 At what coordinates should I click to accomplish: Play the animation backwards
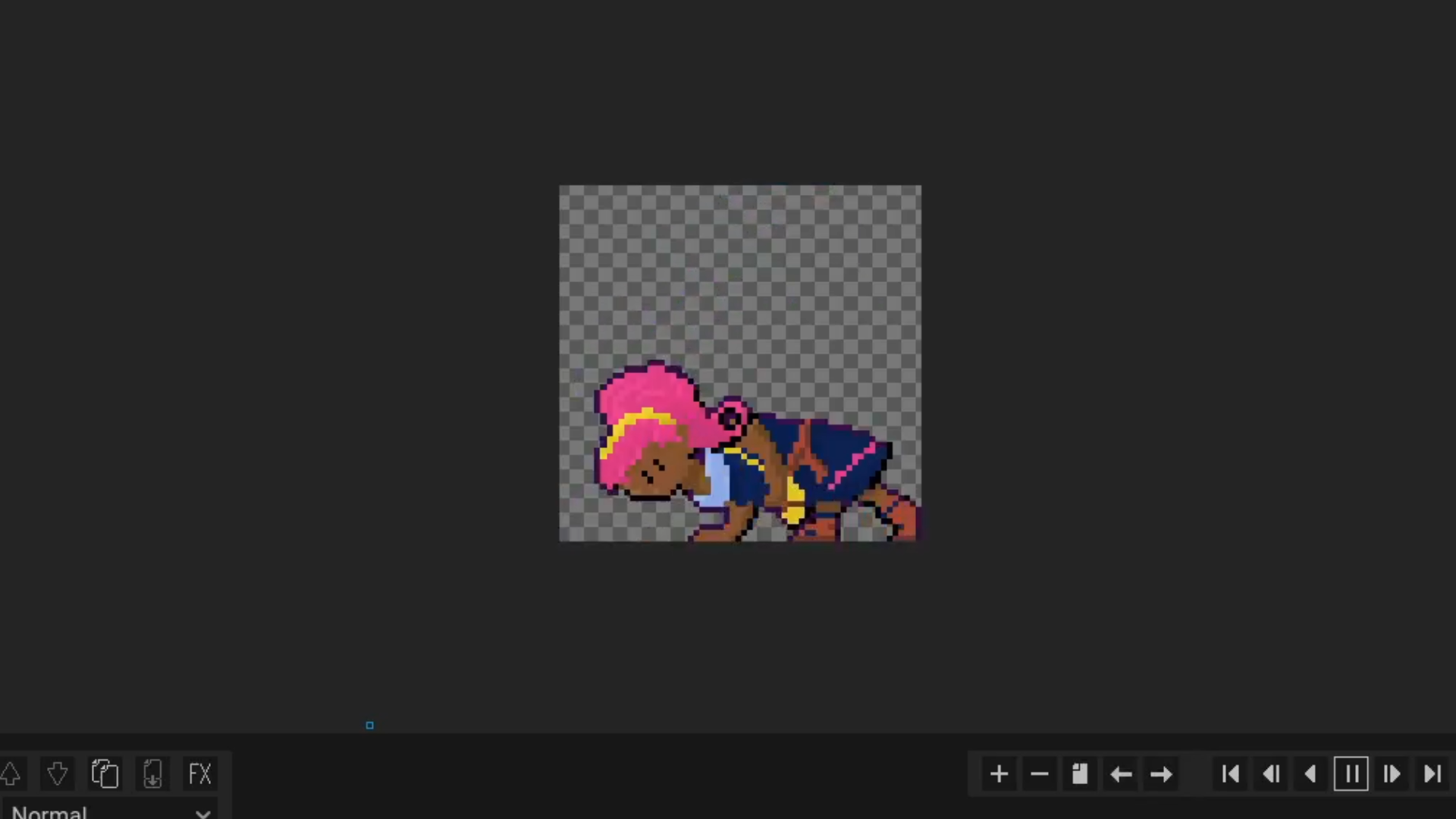[1311, 774]
